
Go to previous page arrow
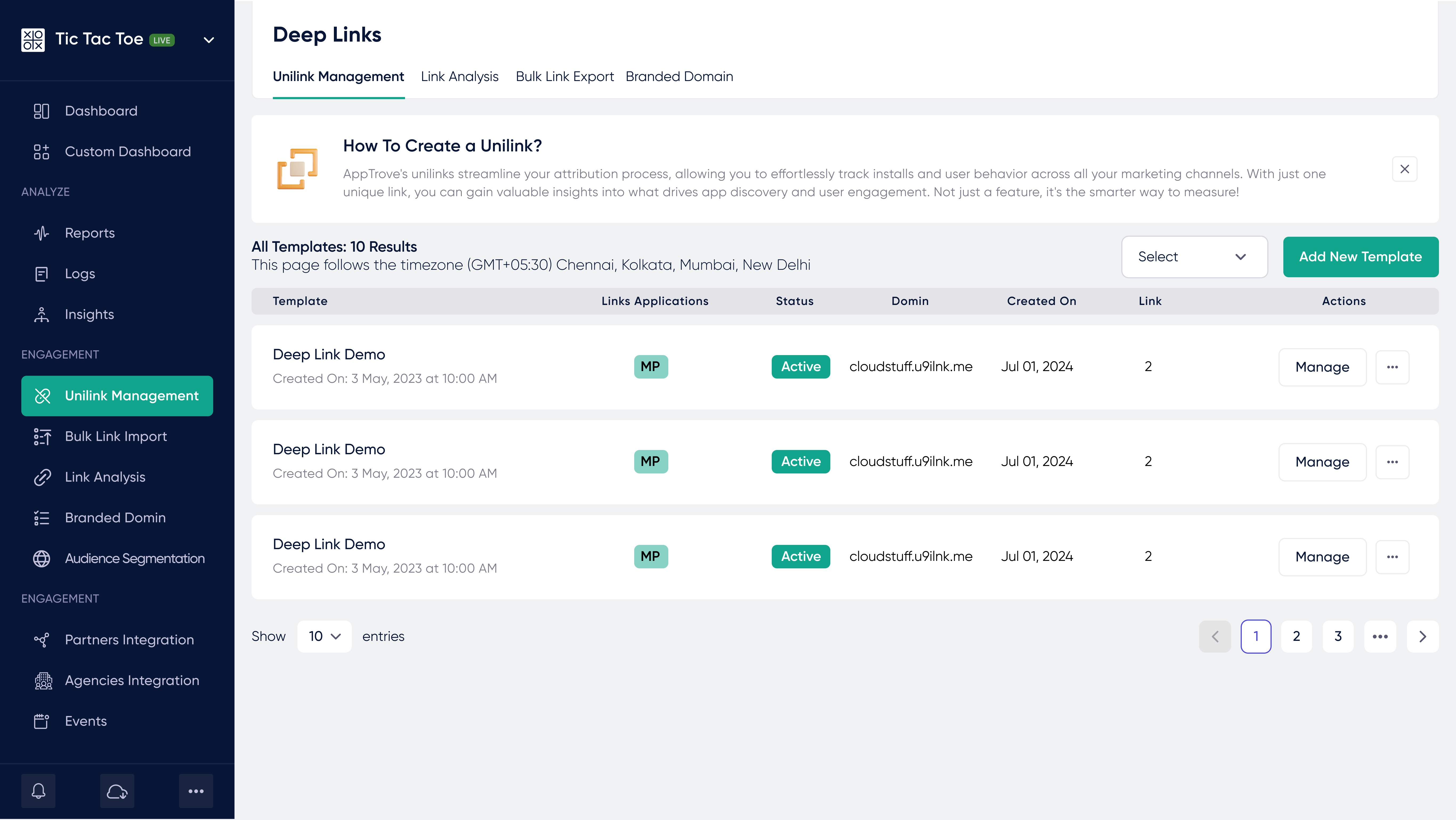point(1215,637)
